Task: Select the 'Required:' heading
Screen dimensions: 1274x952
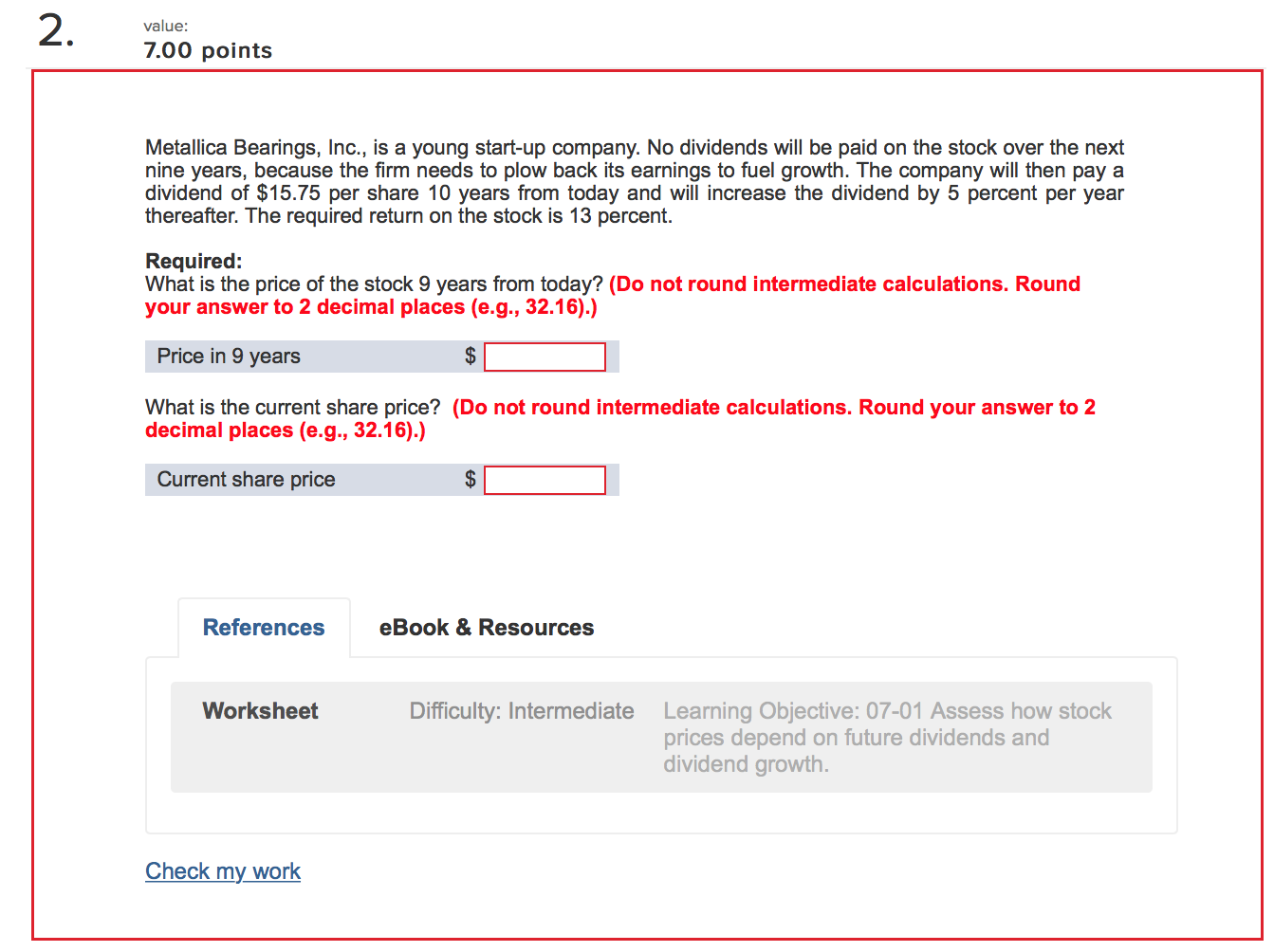Action: 194,261
